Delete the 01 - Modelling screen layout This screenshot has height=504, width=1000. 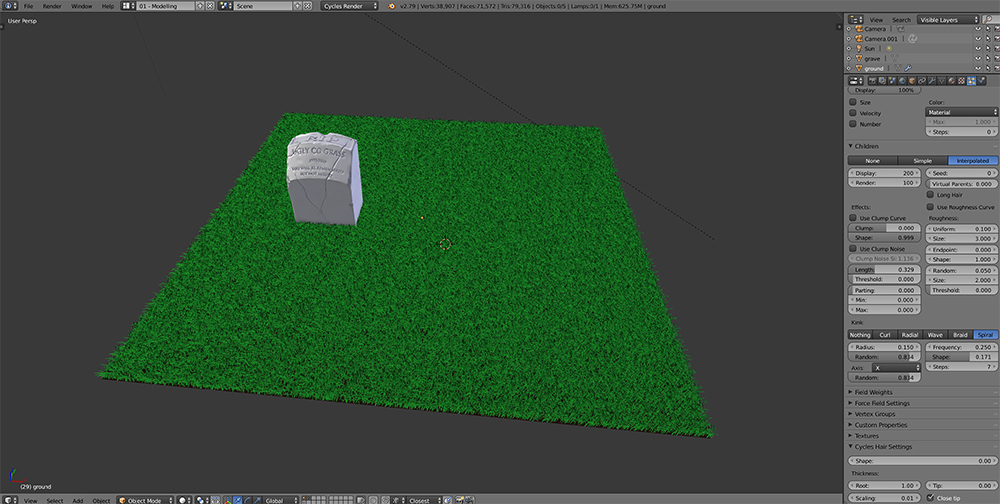coord(210,6)
